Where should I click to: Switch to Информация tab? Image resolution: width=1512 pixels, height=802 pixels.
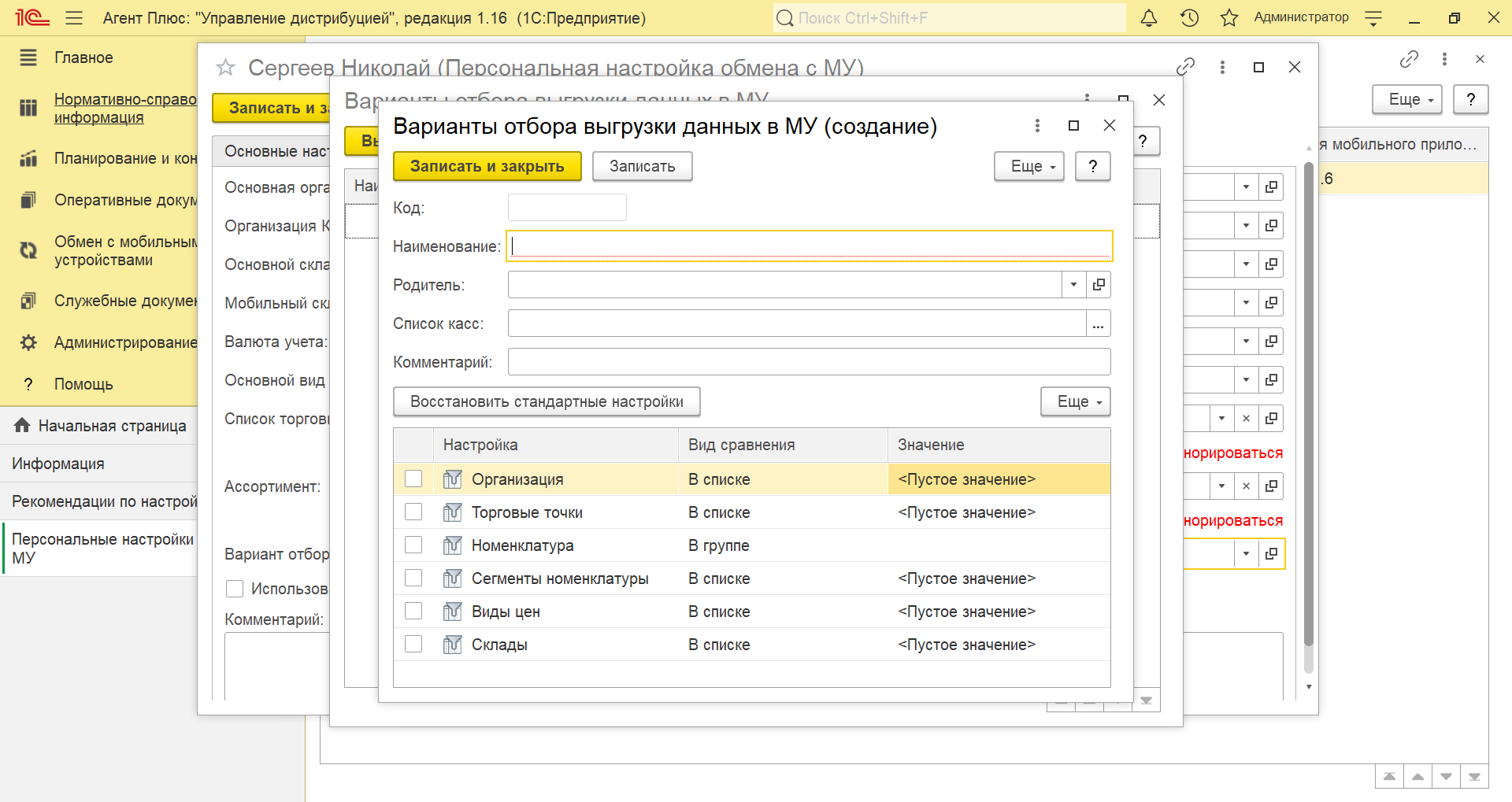coord(98,464)
